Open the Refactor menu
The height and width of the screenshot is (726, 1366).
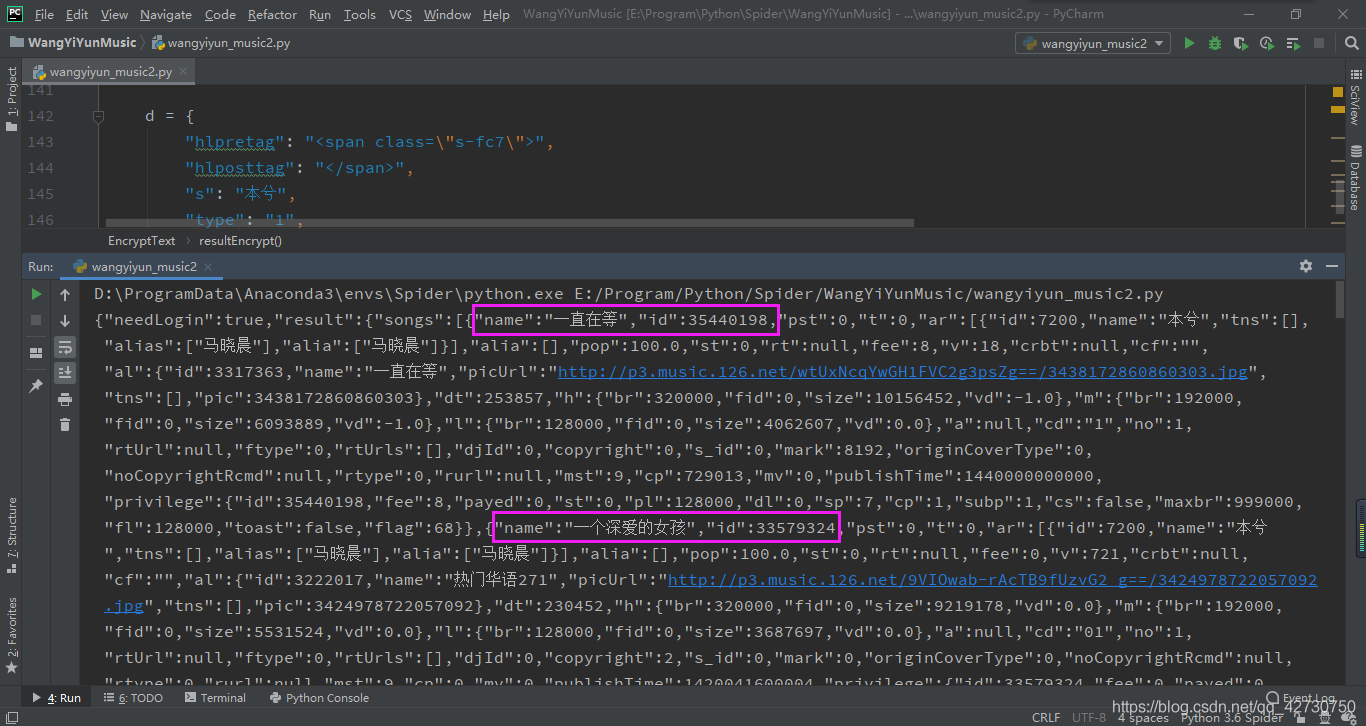pos(272,14)
